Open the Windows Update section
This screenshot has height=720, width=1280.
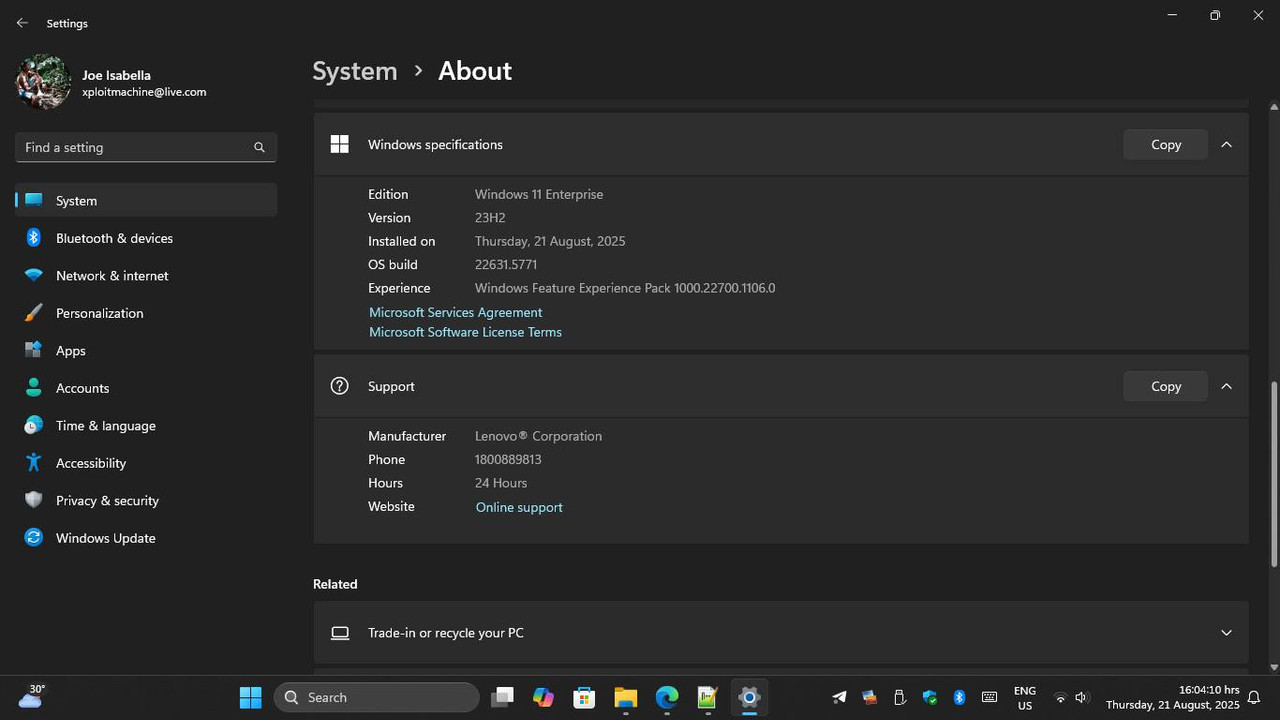click(x=105, y=538)
